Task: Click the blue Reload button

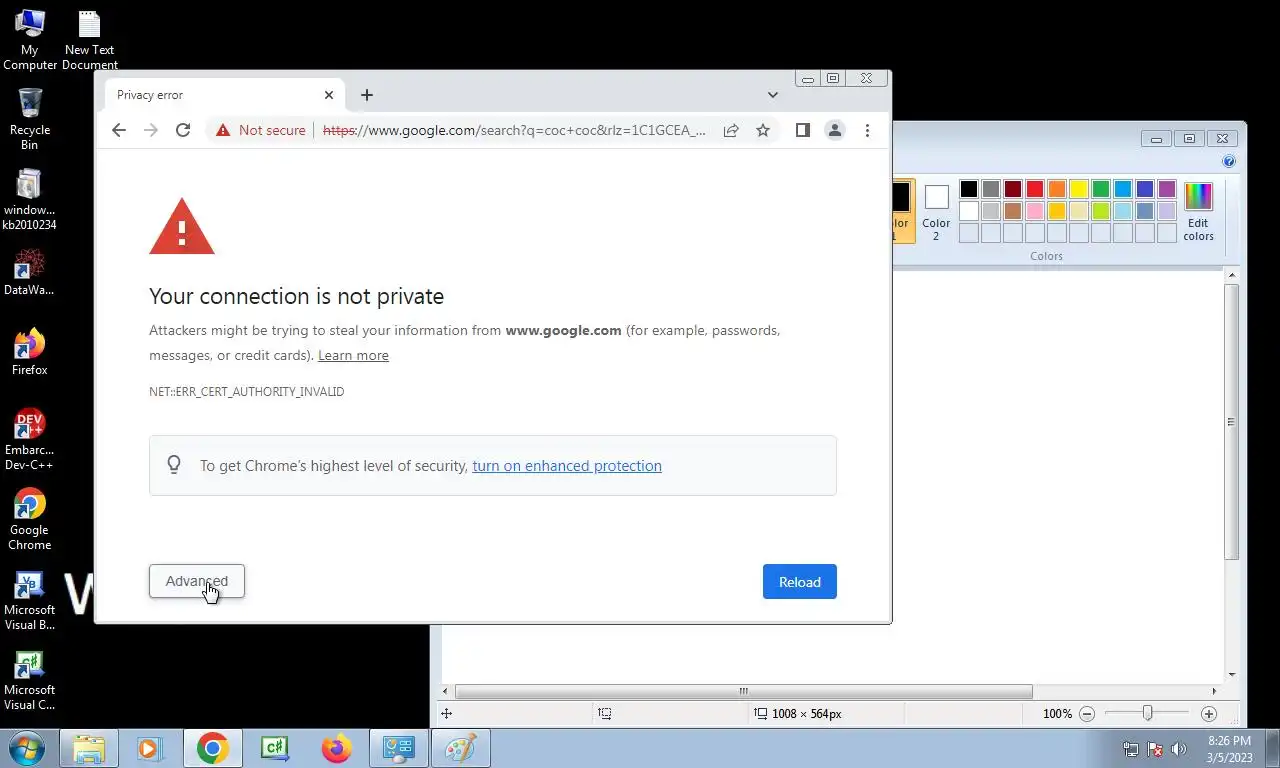Action: tap(800, 582)
